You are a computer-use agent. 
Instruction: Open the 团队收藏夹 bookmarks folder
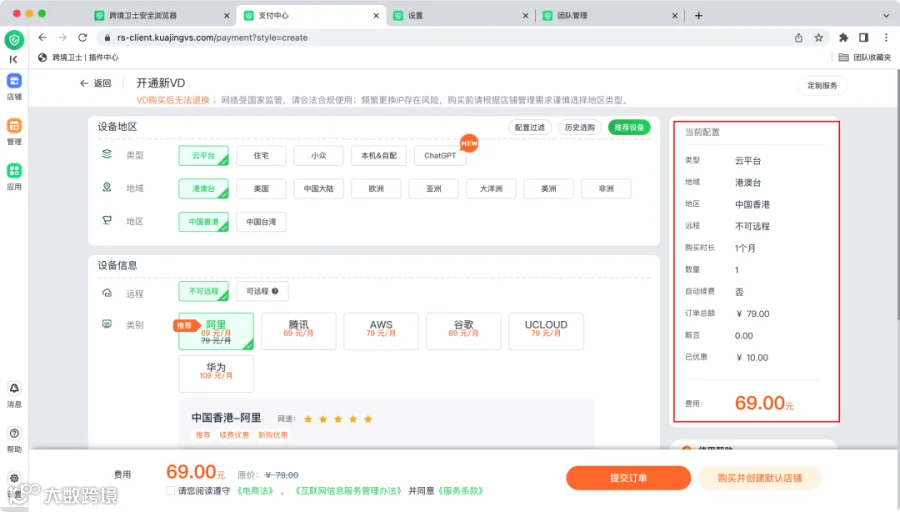(864, 57)
